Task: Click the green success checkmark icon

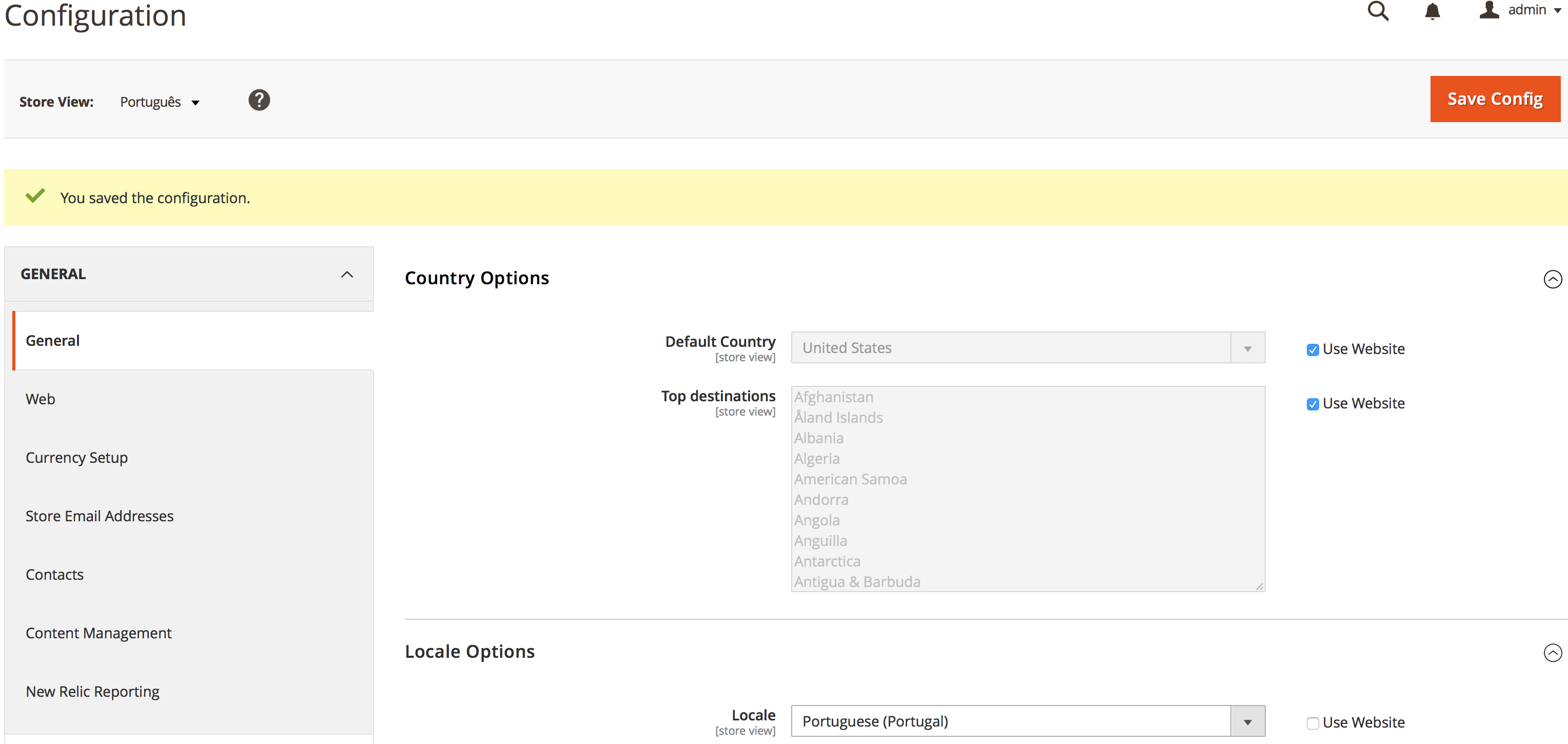Action: 35,196
